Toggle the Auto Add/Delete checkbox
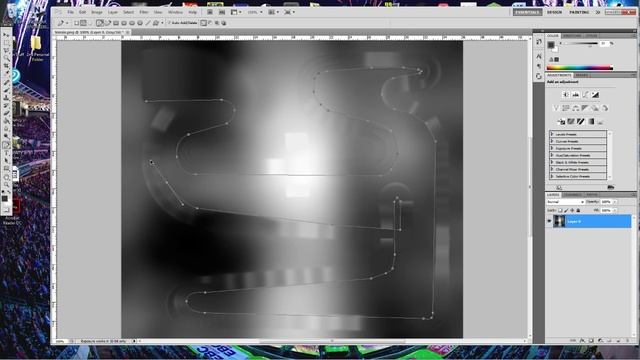The image size is (640, 360). pyautogui.click(x=169, y=23)
